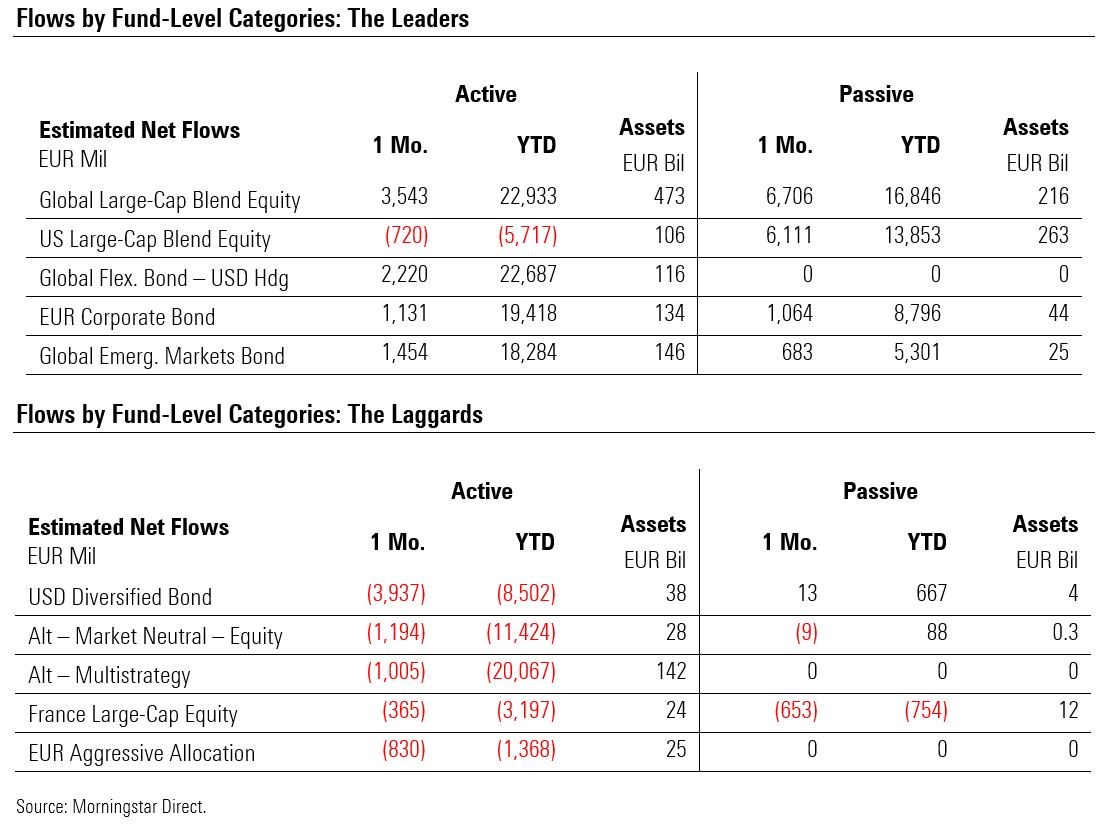Click the Alt – Market Neutral – Equity label
This screenshot has width=1107, height=836.
[x=155, y=636]
